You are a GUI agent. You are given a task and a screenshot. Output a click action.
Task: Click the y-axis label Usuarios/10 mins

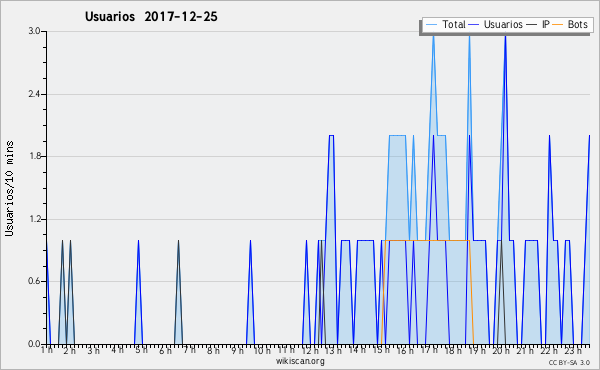click(x=9, y=189)
